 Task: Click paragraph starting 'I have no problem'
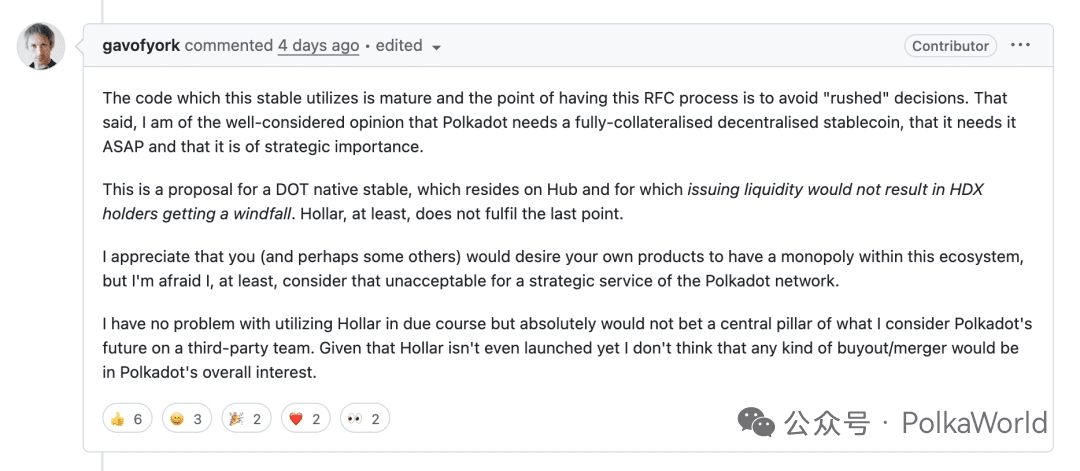click(567, 349)
